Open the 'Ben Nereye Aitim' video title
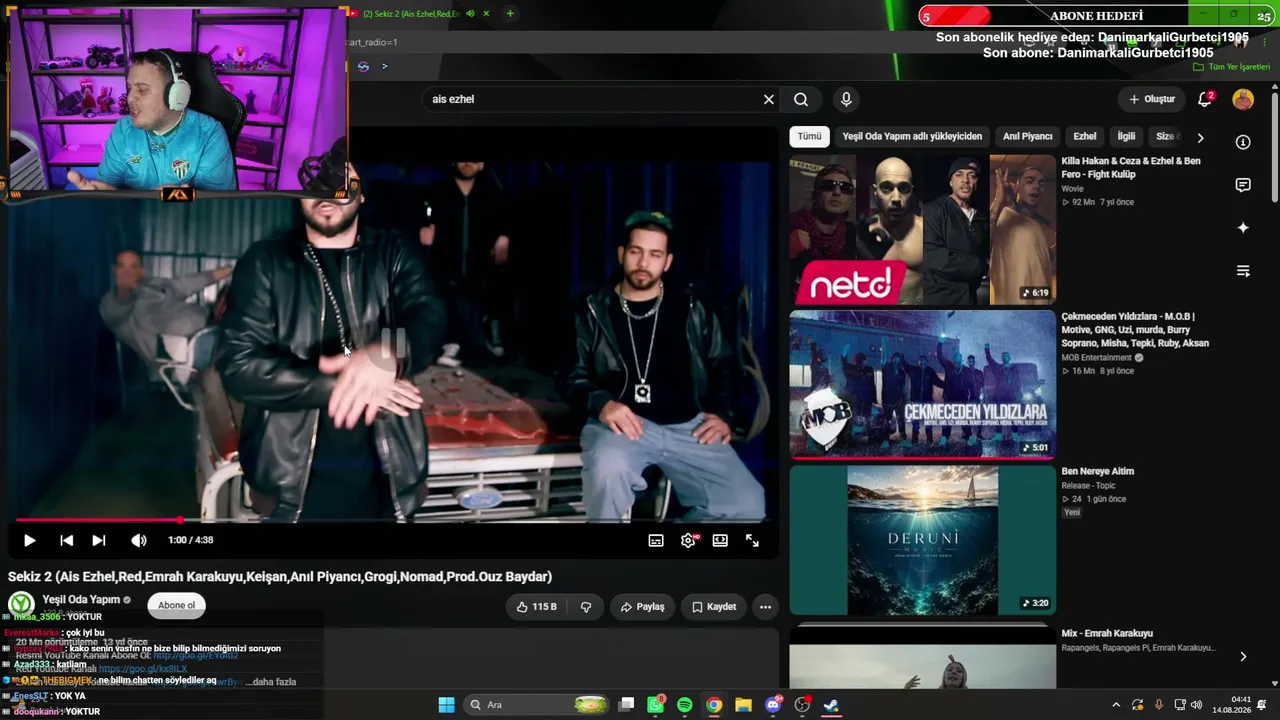 point(1097,471)
